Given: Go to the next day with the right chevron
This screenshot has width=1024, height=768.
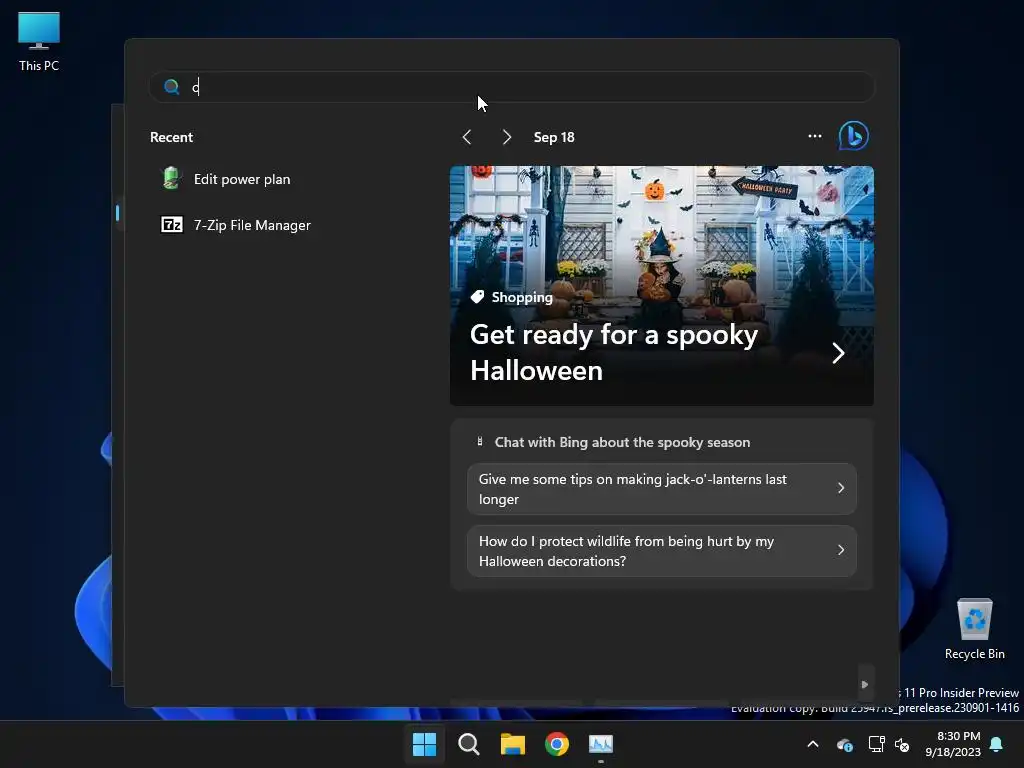Looking at the screenshot, I should (507, 137).
